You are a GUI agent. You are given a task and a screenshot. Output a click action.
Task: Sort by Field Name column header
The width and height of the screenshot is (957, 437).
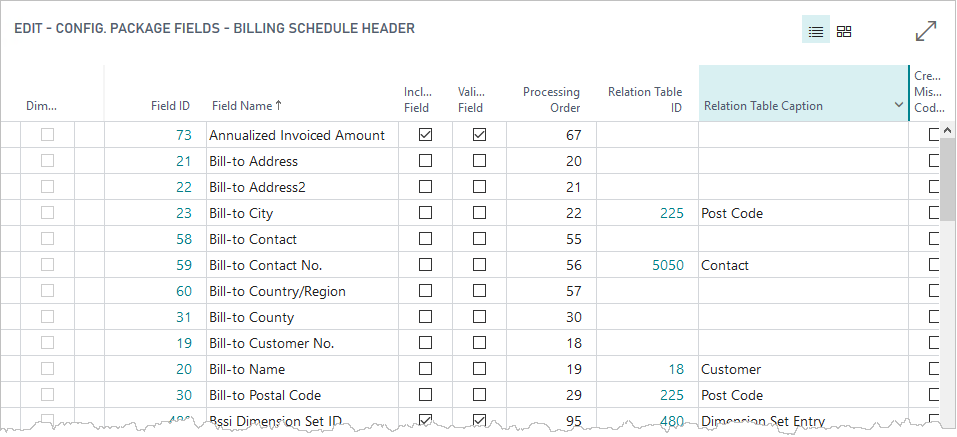coord(246,105)
